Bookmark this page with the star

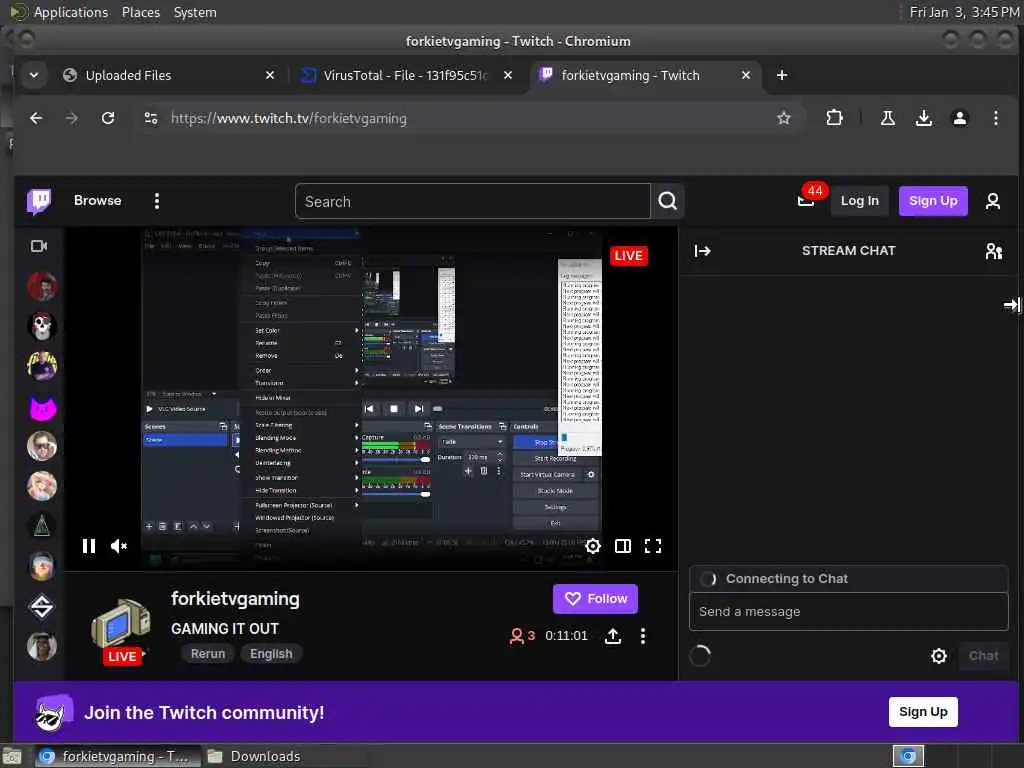point(784,118)
